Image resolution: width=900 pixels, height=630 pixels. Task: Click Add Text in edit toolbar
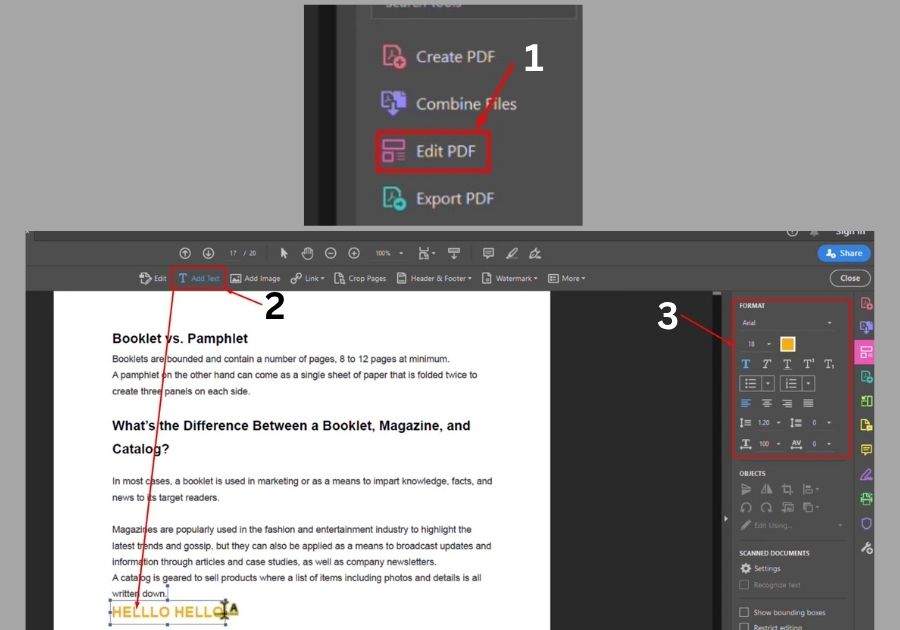(x=199, y=278)
